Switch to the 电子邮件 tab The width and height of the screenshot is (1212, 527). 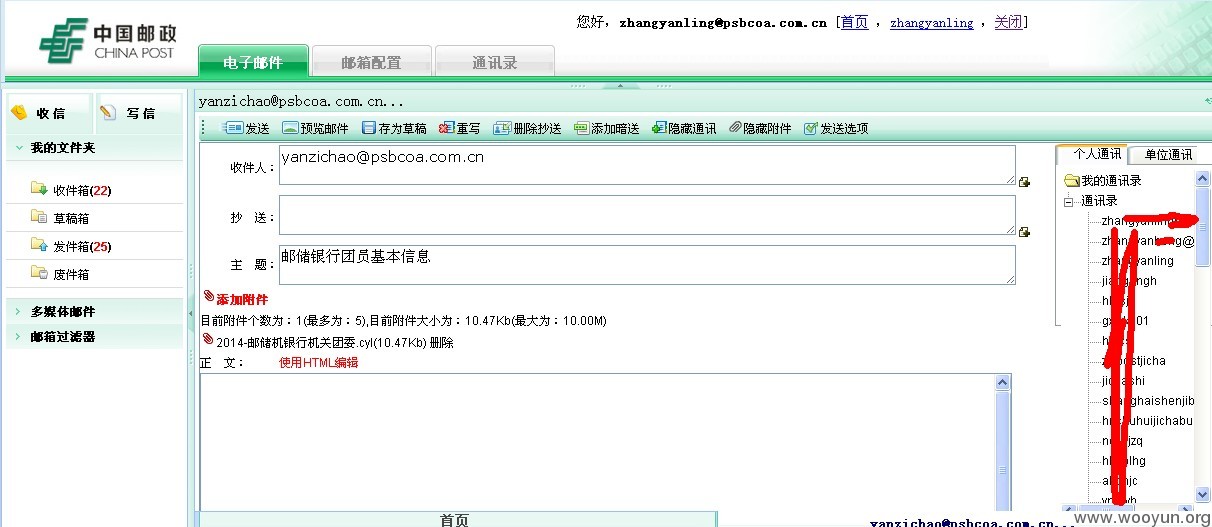252,62
